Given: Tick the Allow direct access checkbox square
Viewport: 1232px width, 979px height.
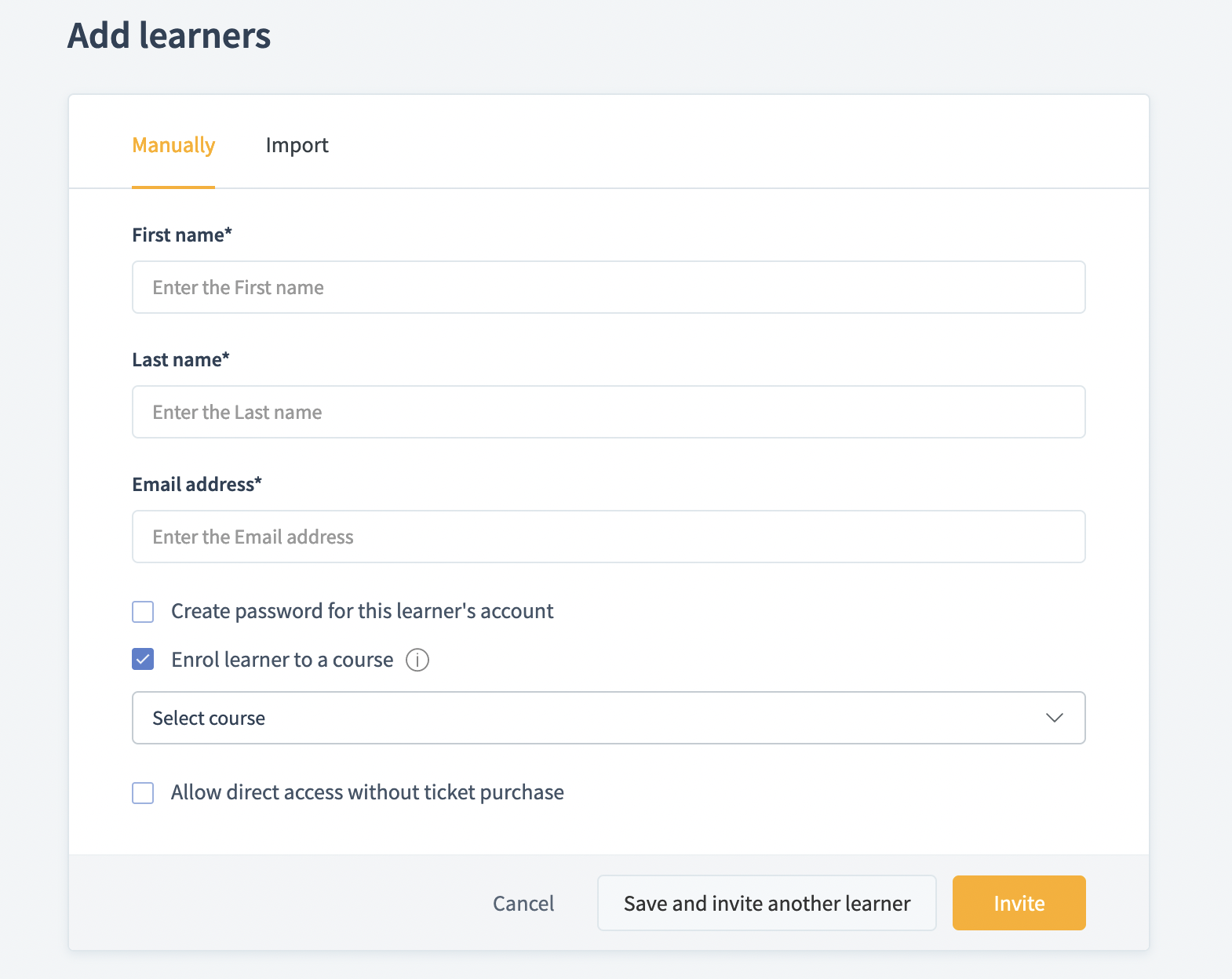Looking at the screenshot, I should [143, 793].
